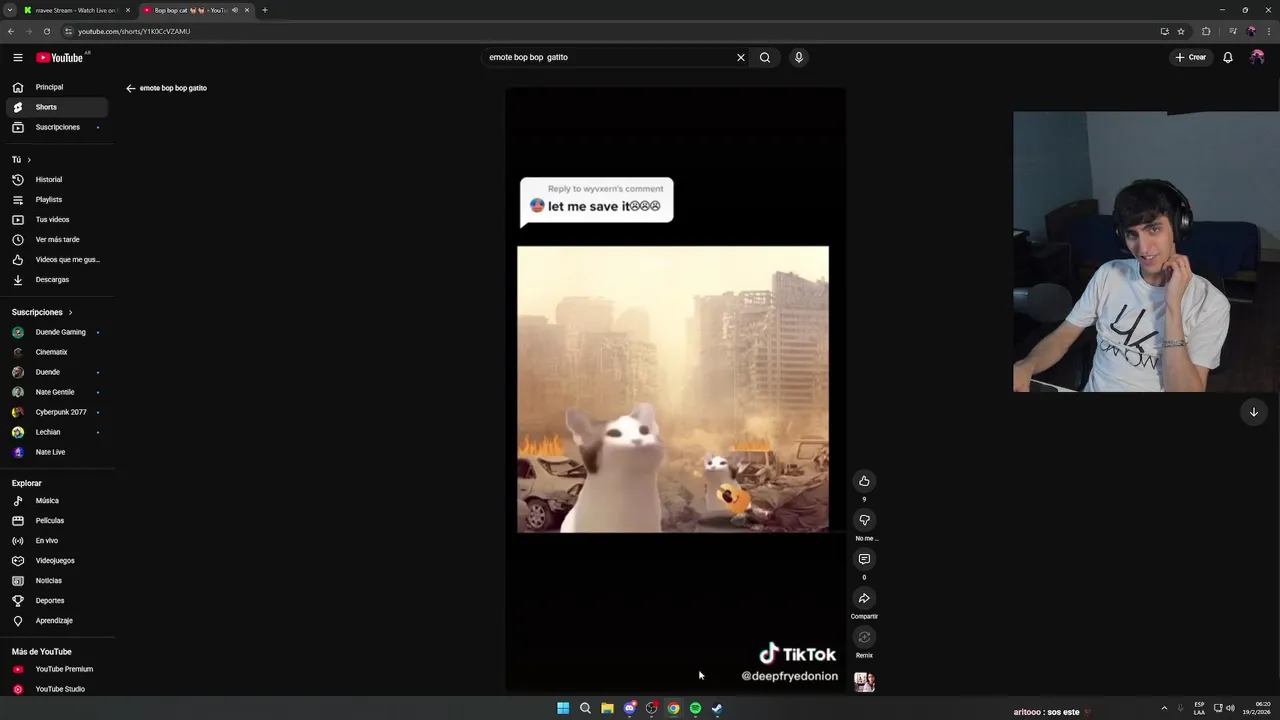1280x720 pixels.
Task: Open Deportes under Explorar
Action: (57, 601)
